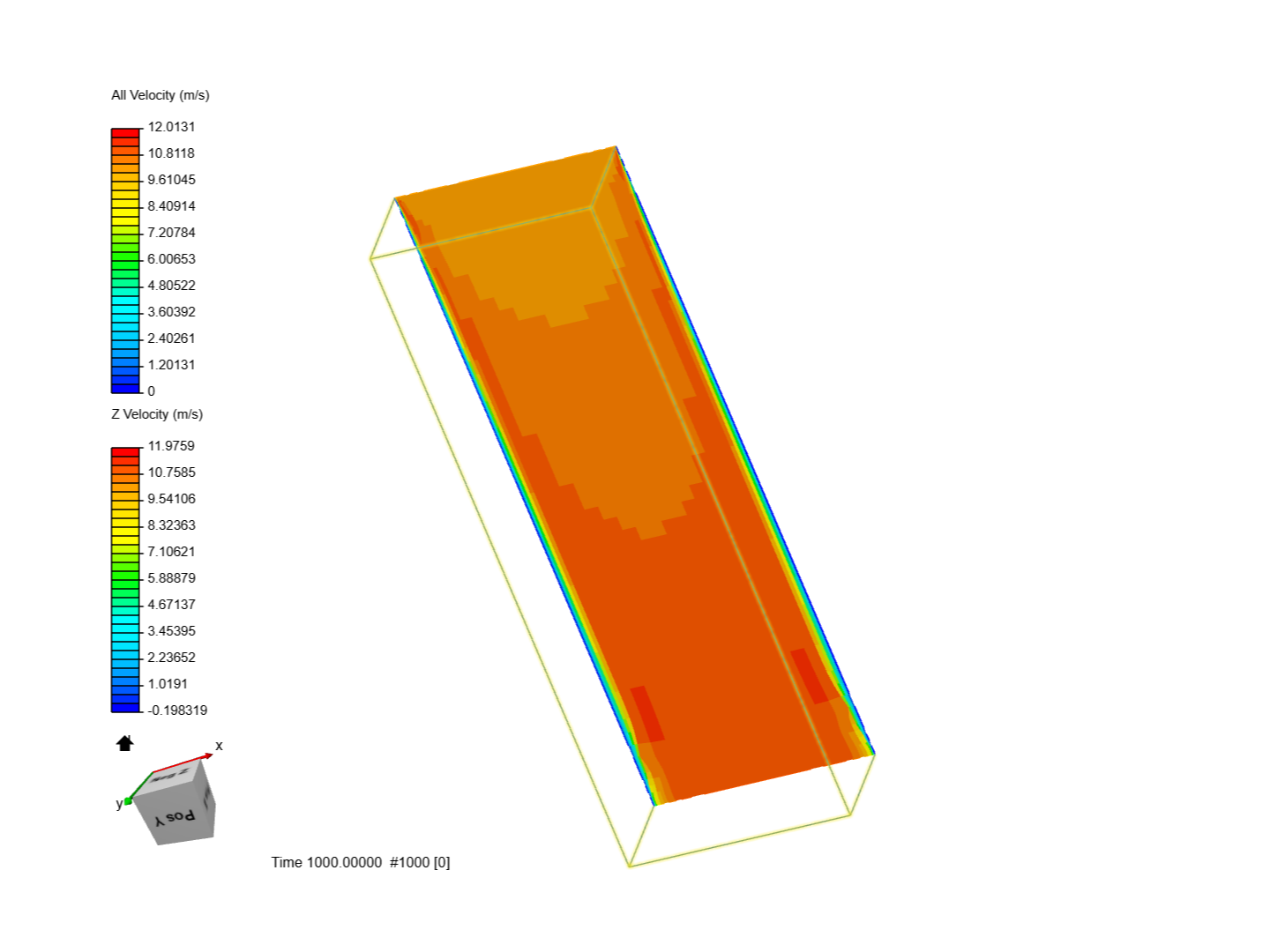This screenshot has height=952, width=1270.
Task: Click the 8.32363 Z Velocity legend value
Action: 171,525
